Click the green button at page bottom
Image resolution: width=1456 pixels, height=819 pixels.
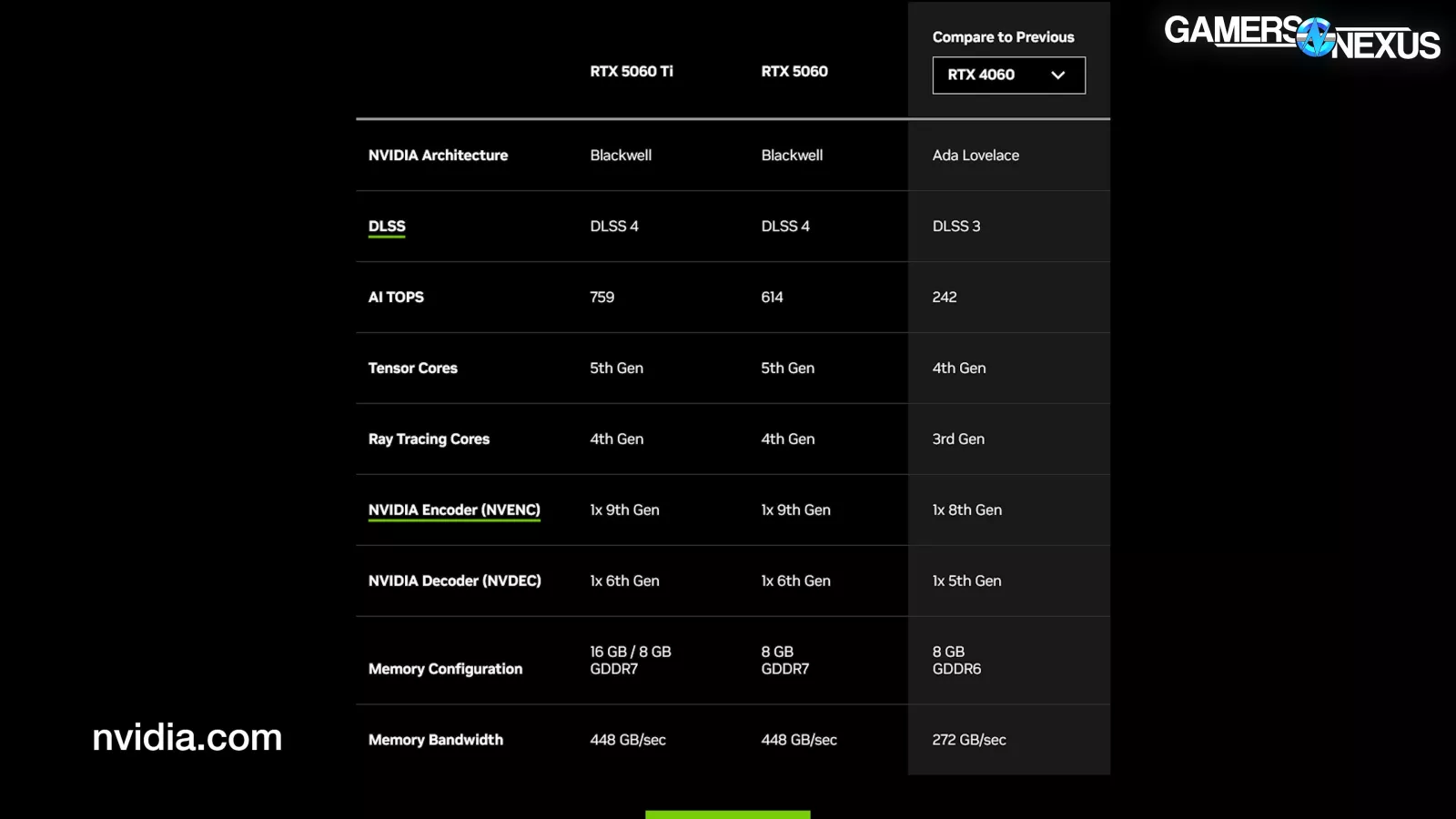[x=727, y=814]
